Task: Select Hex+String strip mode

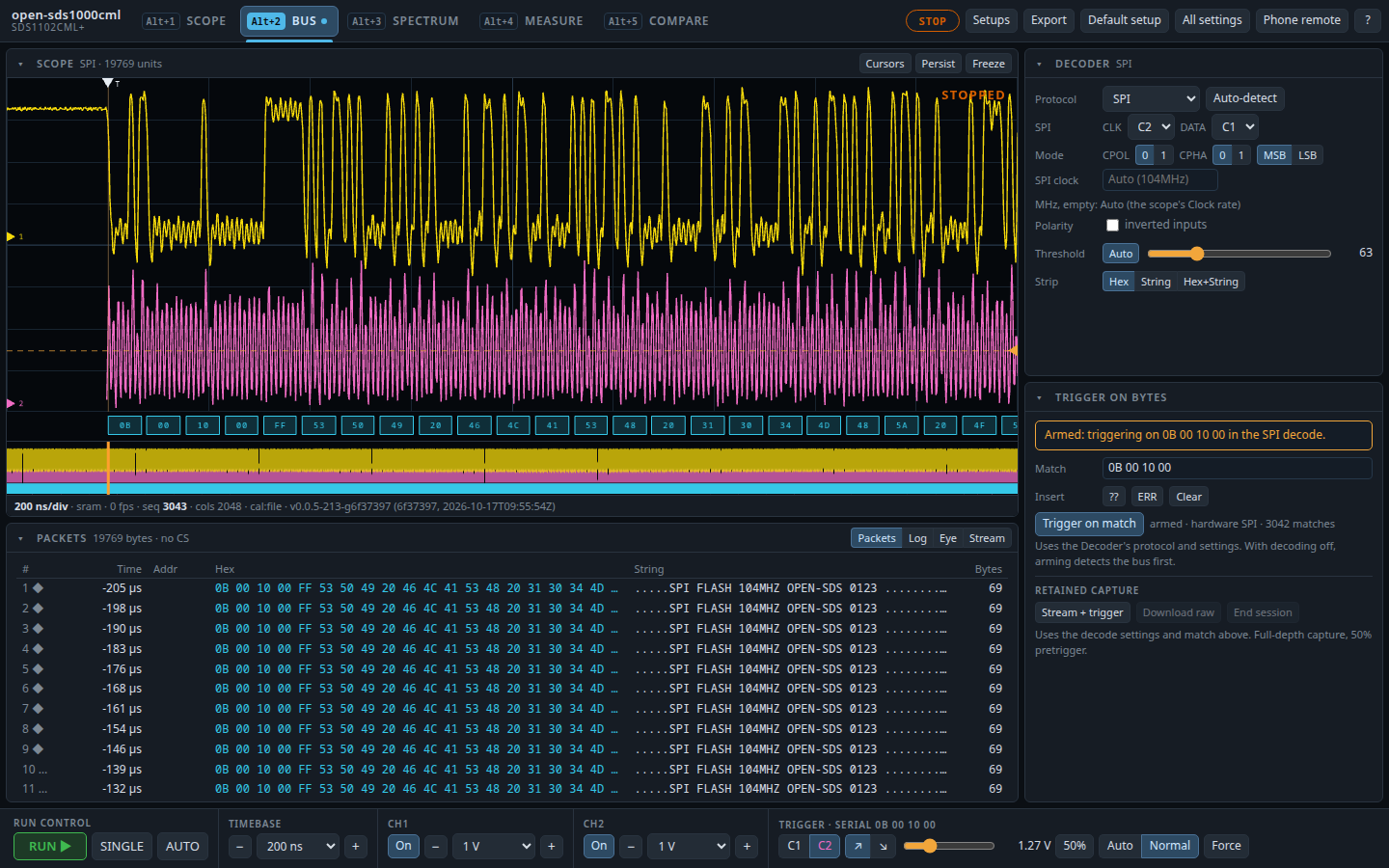Action: 1211,282
